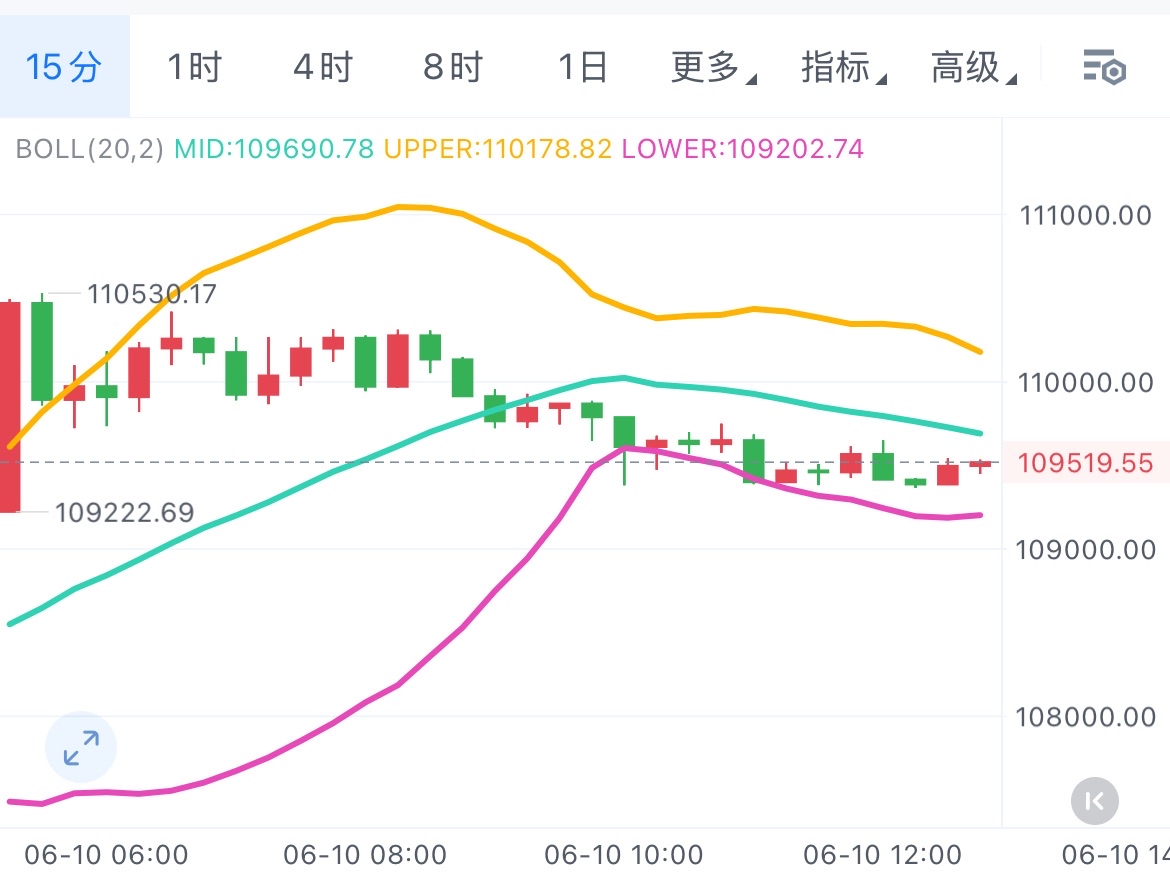
Task: Click the current price tag 109519.55
Action: (x=1086, y=463)
